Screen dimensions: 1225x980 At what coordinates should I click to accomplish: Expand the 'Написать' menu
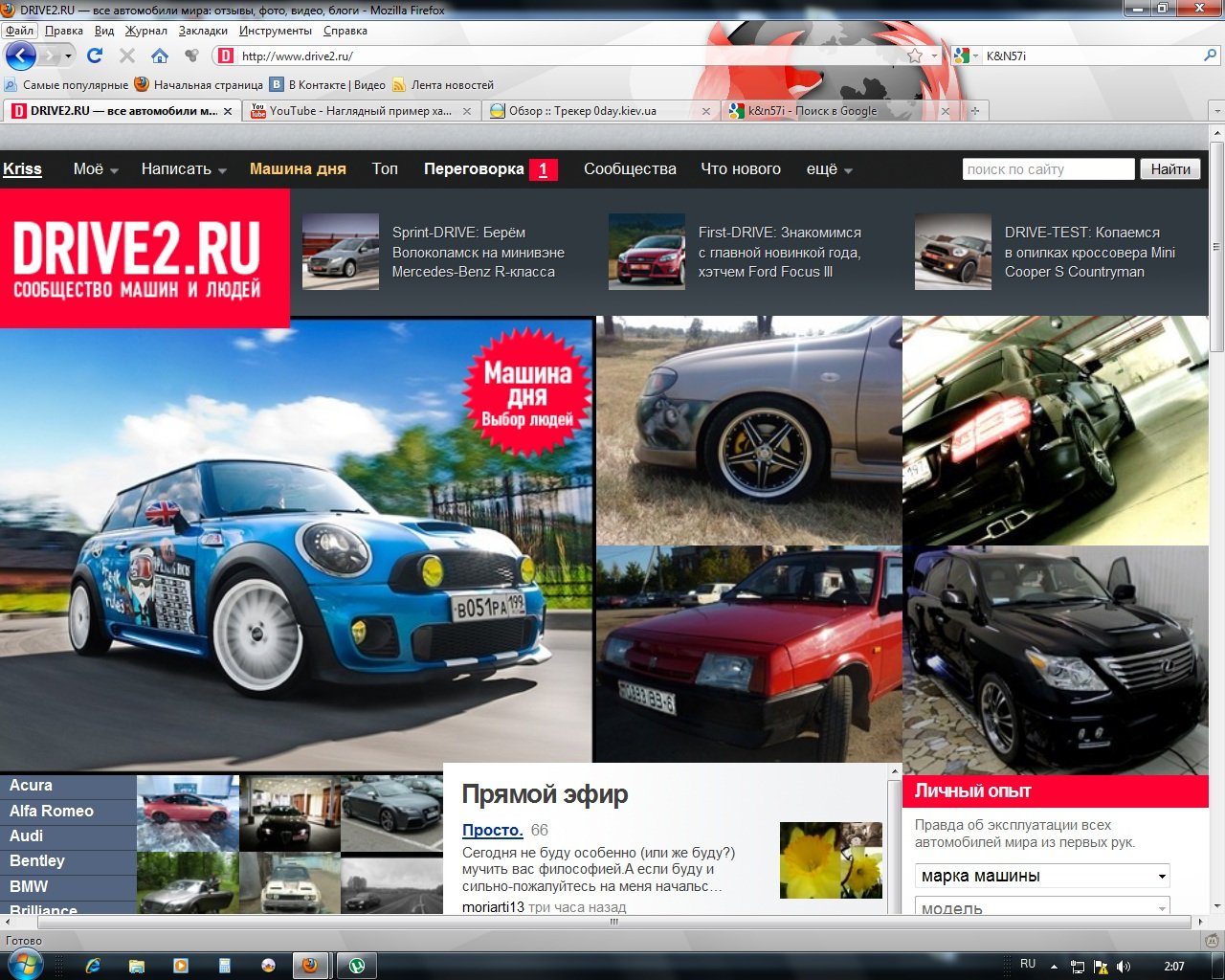[184, 169]
